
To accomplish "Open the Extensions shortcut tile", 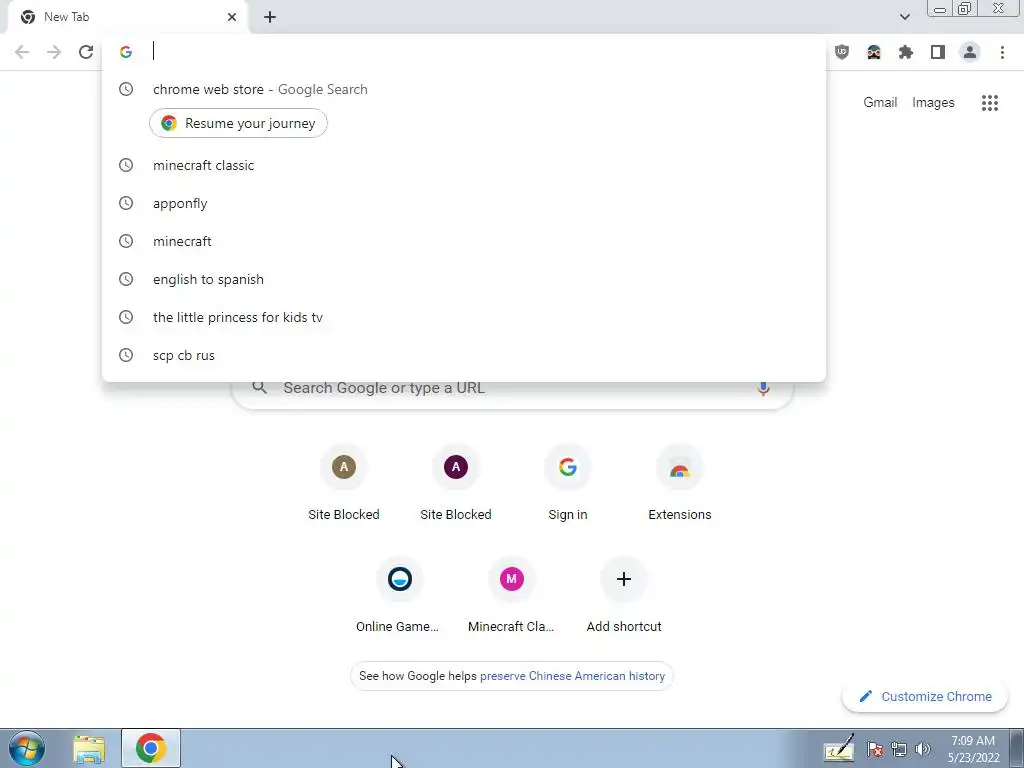I will (x=680, y=482).
